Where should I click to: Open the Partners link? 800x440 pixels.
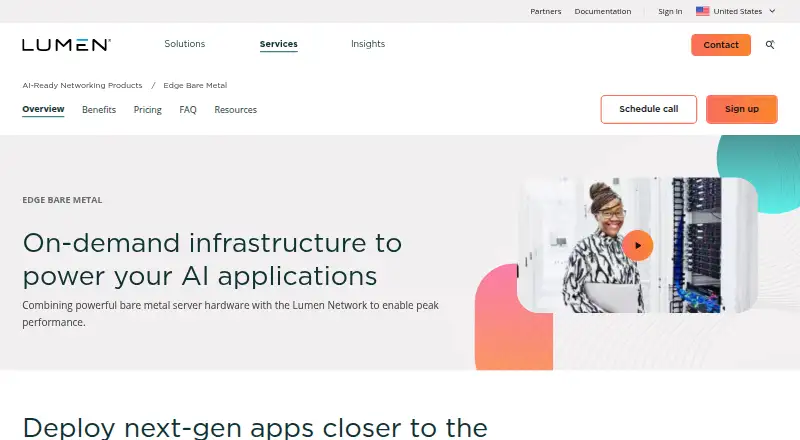pos(545,11)
